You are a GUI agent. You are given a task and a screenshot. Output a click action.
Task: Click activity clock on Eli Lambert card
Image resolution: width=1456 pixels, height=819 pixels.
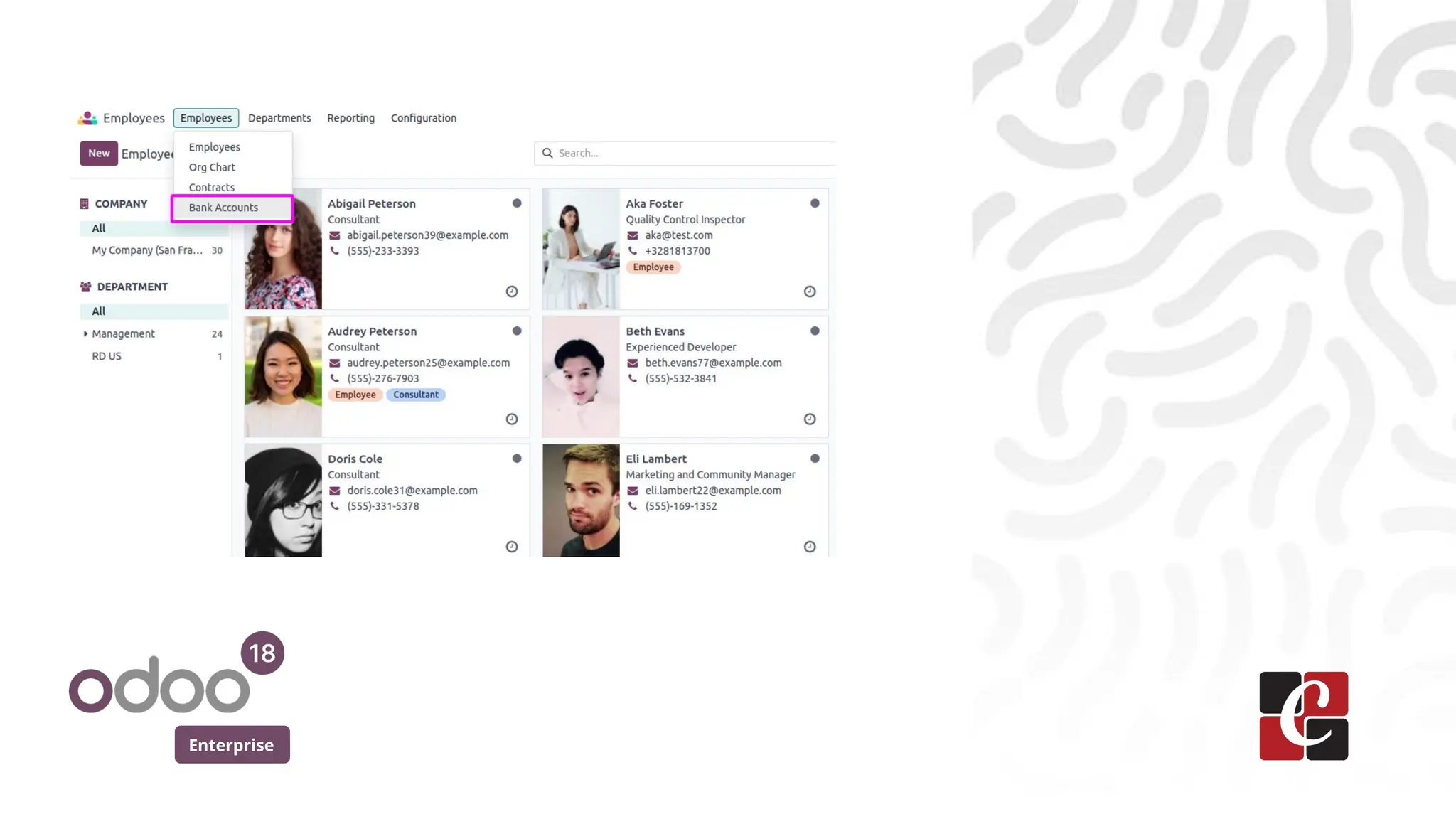809,547
